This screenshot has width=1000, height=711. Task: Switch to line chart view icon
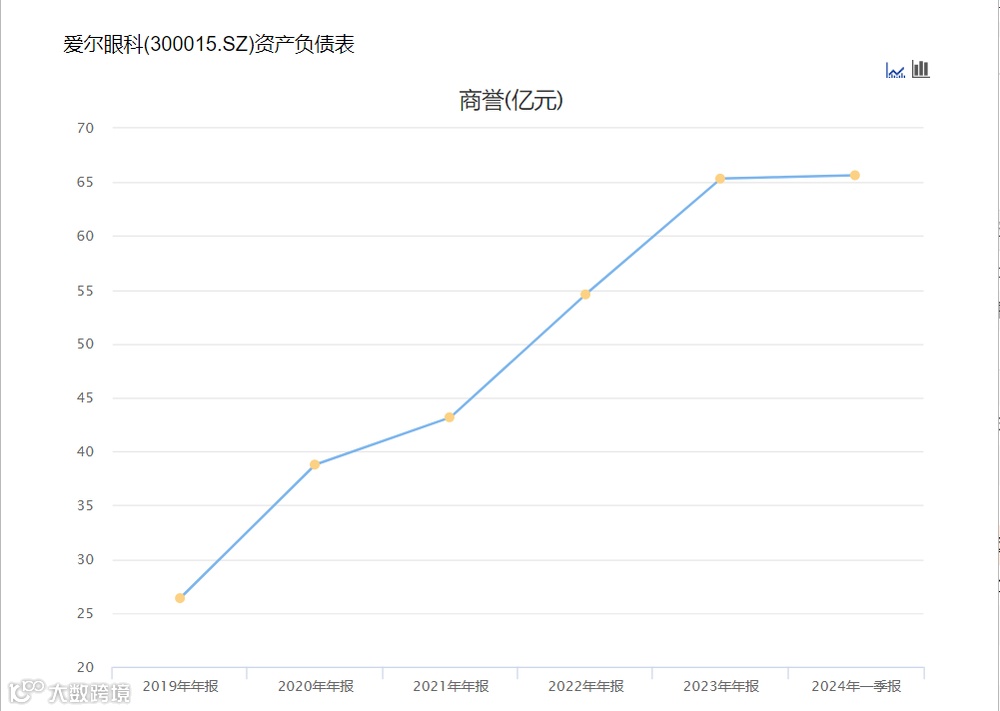(x=895, y=70)
